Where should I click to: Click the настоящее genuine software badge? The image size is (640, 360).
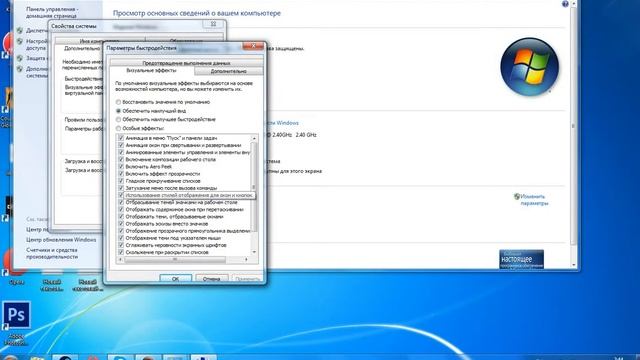521,259
